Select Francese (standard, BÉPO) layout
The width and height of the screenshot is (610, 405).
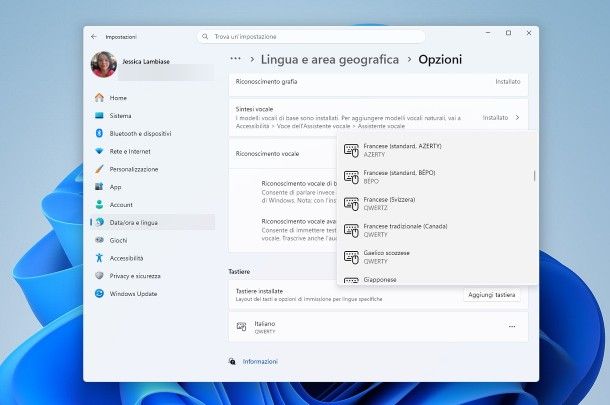click(x=438, y=177)
